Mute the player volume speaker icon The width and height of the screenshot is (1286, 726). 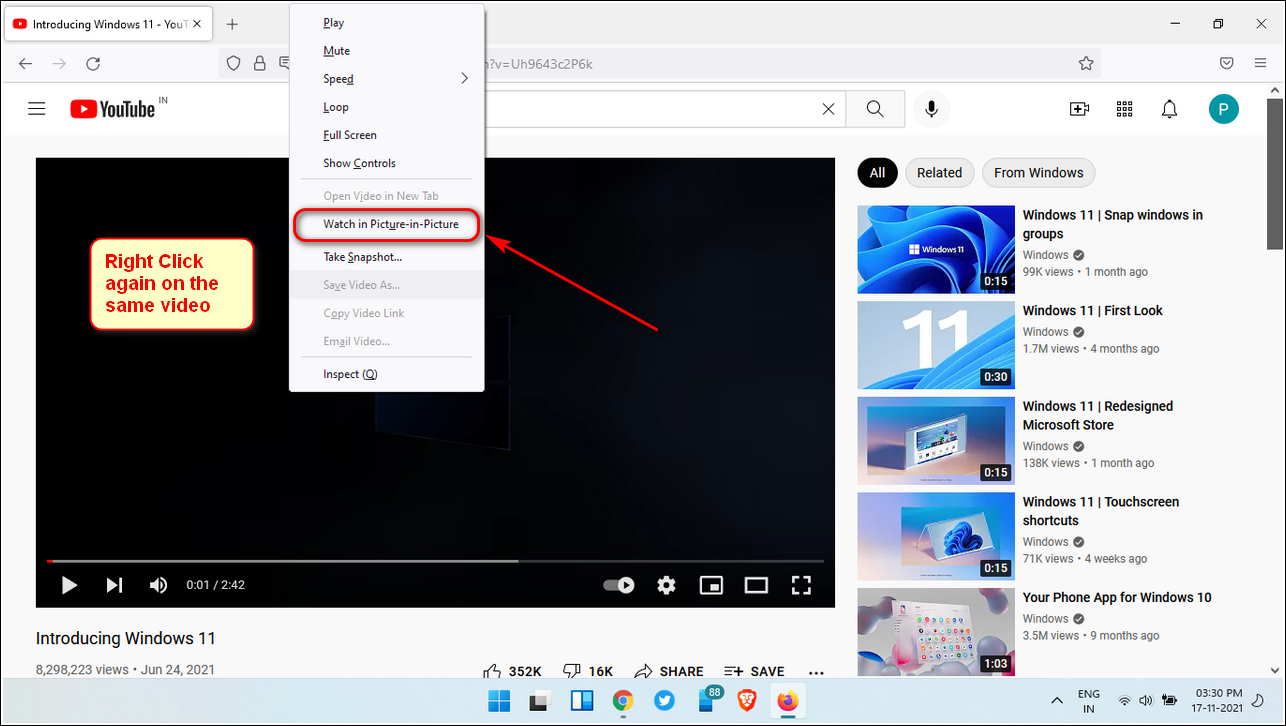pyautogui.click(x=158, y=585)
